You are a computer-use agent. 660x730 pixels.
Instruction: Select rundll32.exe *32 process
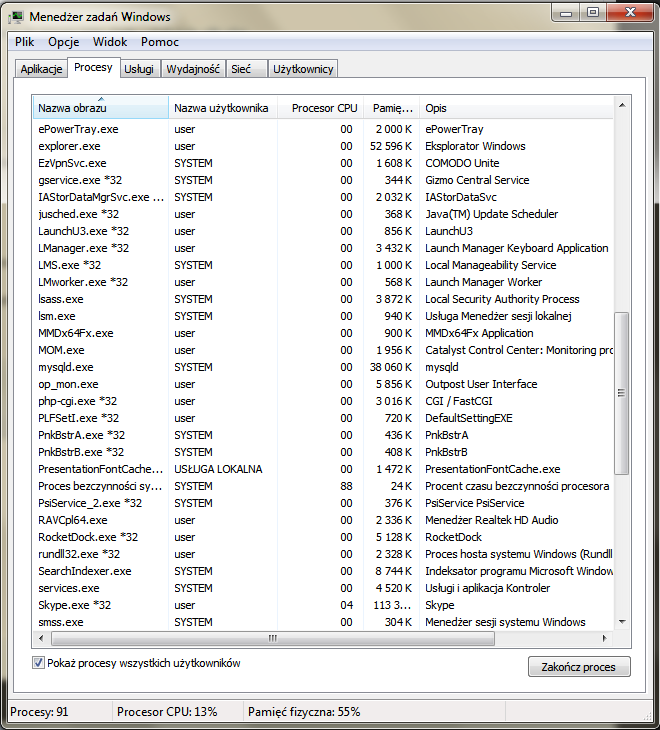(323, 554)
